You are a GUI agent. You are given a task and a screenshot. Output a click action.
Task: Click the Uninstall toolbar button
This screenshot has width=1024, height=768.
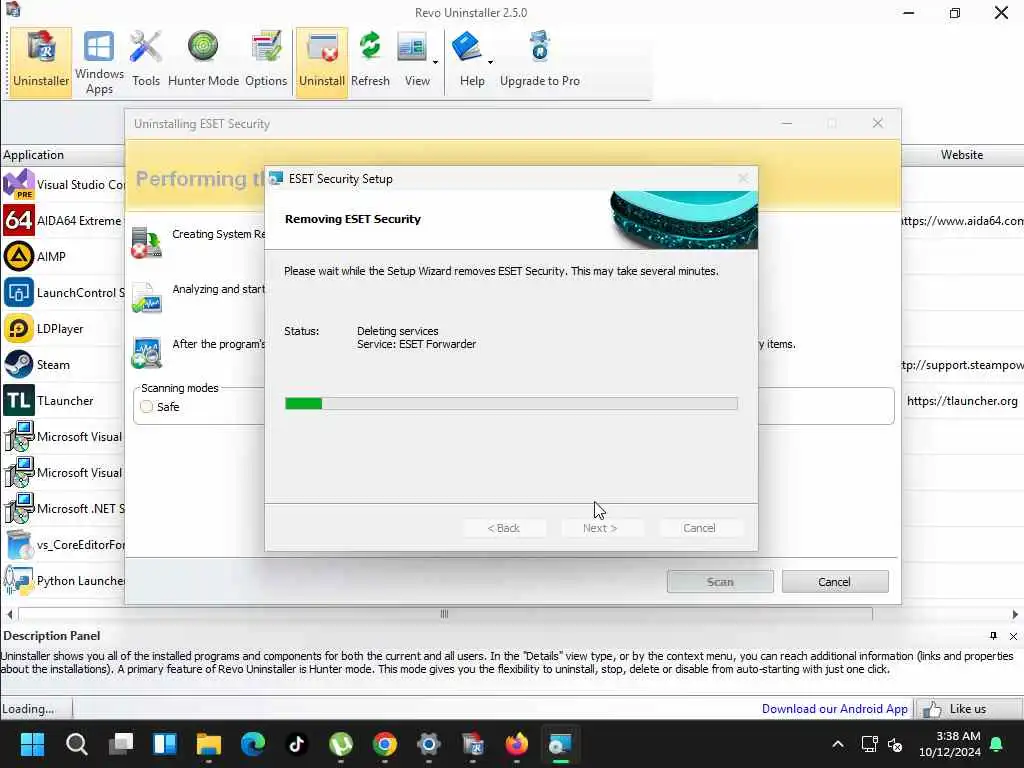pyautogui.click(x=321, y=62)
